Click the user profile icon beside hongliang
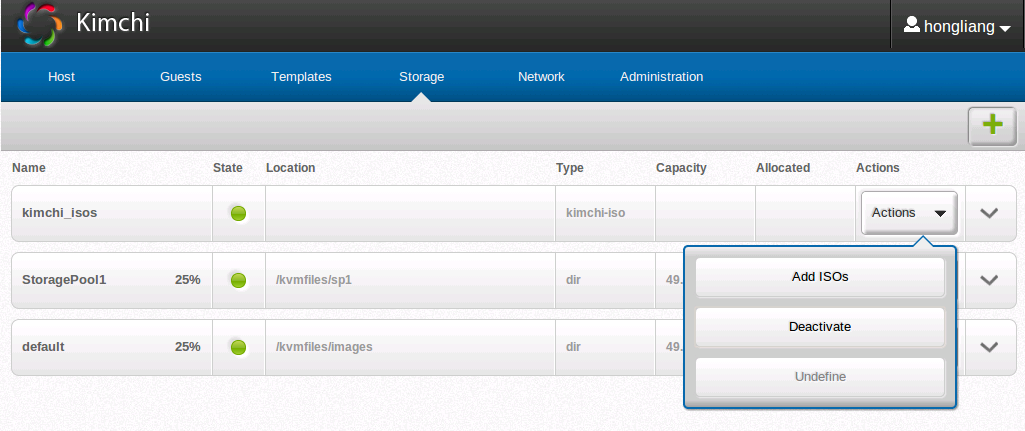Viewport: 1025px width, 431px height. tap(911, 25)
